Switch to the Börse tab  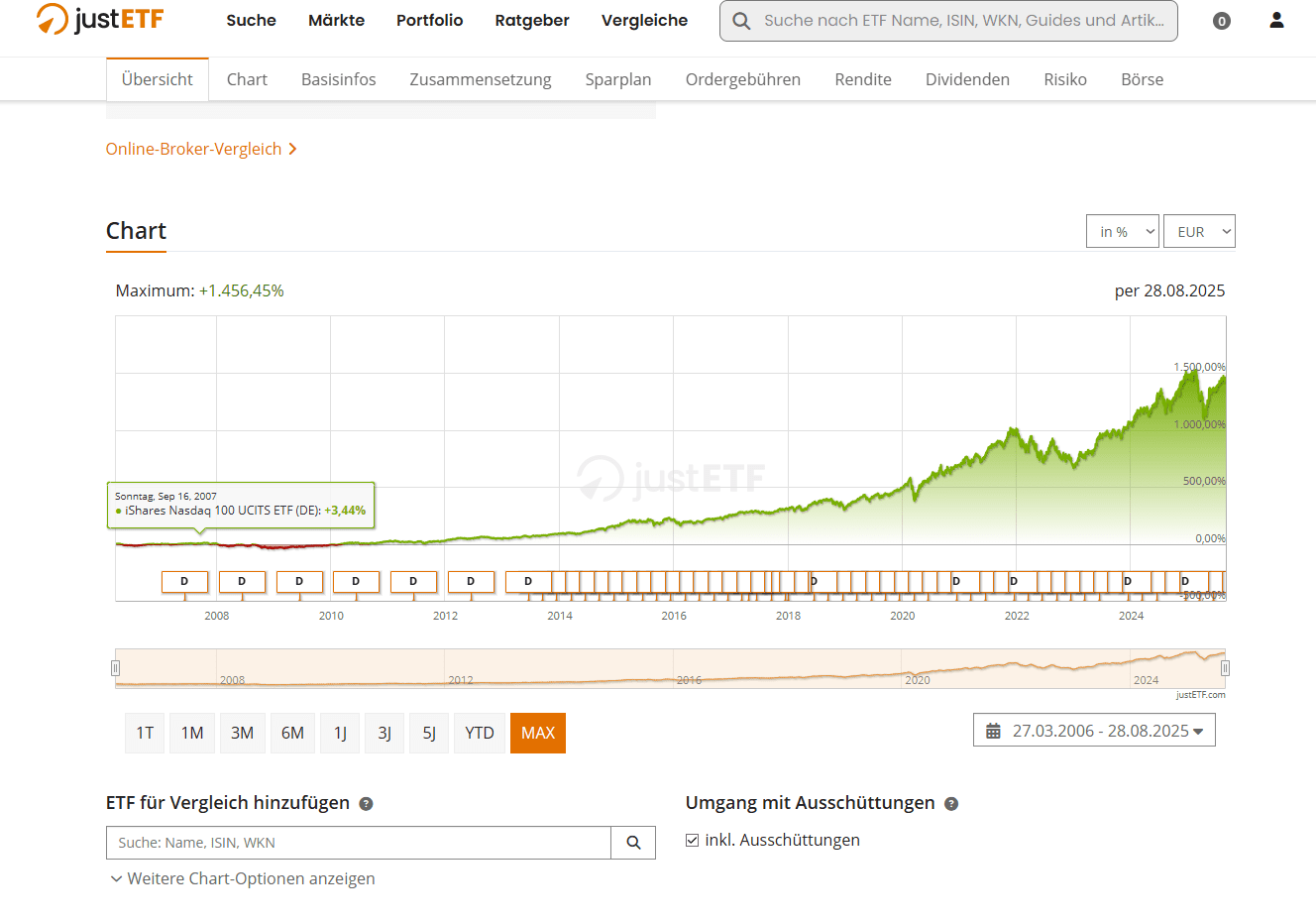(x=1143, y=79)
